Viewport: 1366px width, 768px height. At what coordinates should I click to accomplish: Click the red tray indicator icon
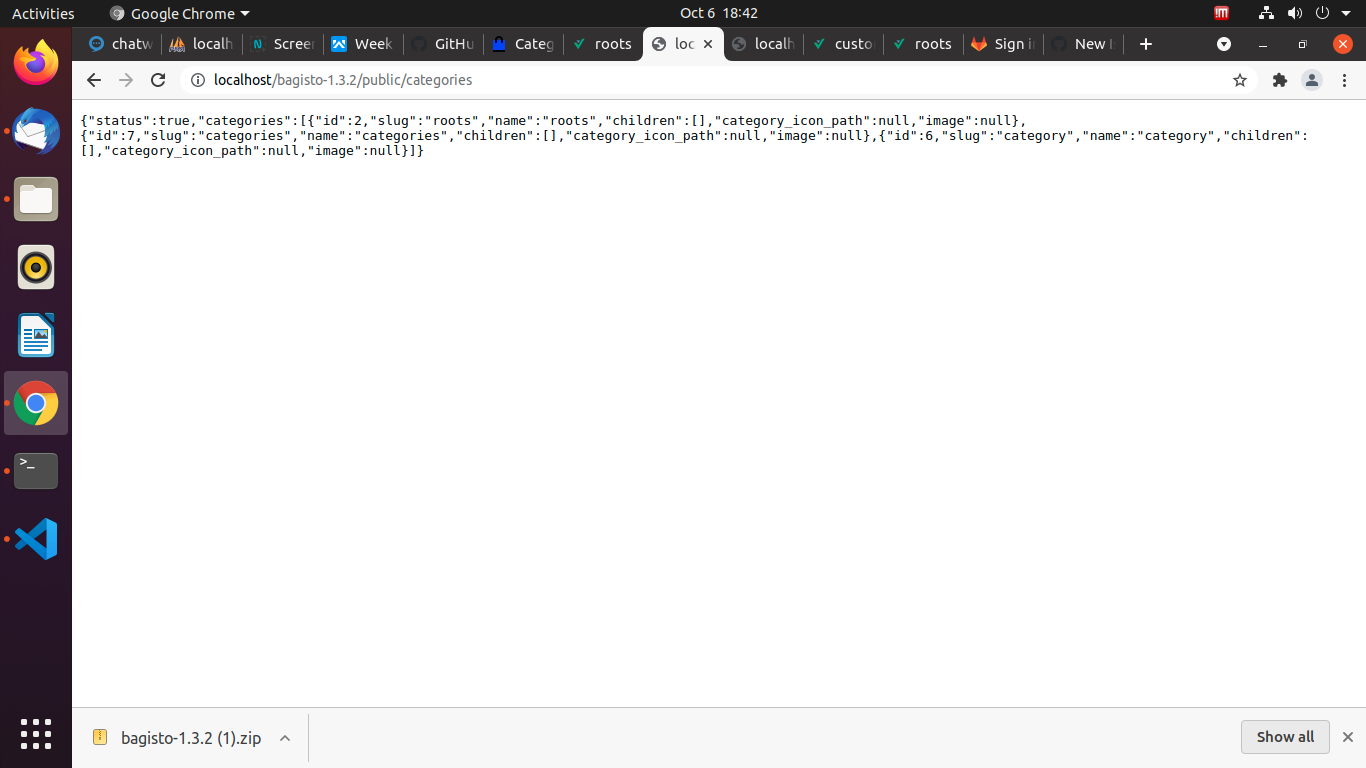coord(1222,13)
